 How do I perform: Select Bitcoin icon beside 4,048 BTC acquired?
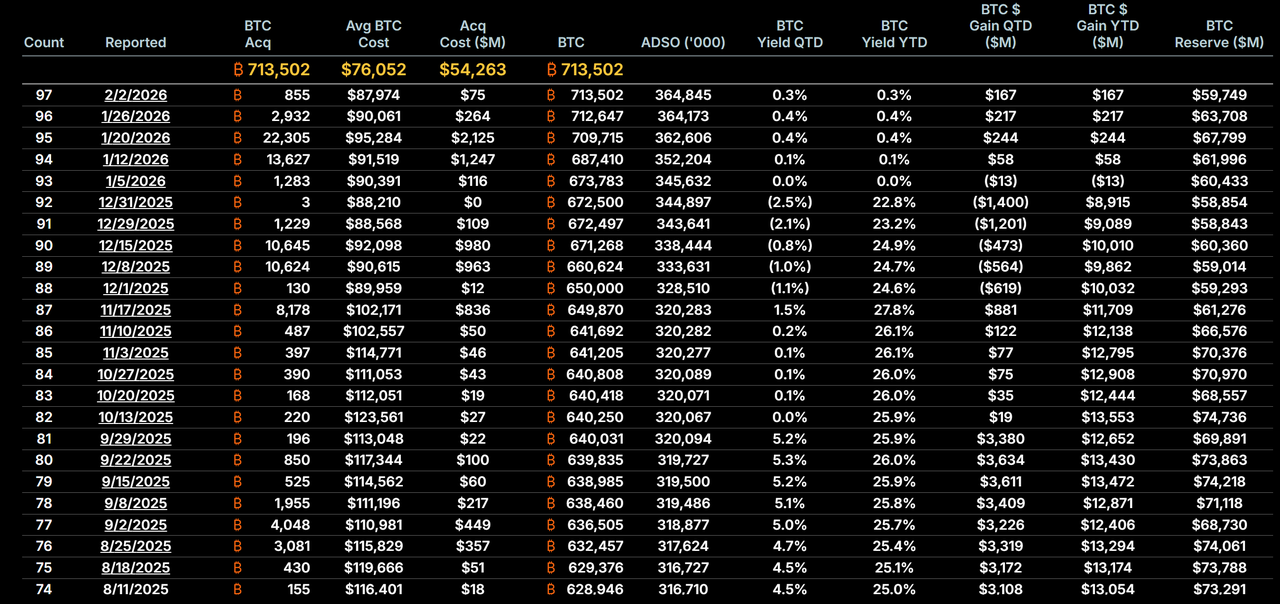click(237, 525)
